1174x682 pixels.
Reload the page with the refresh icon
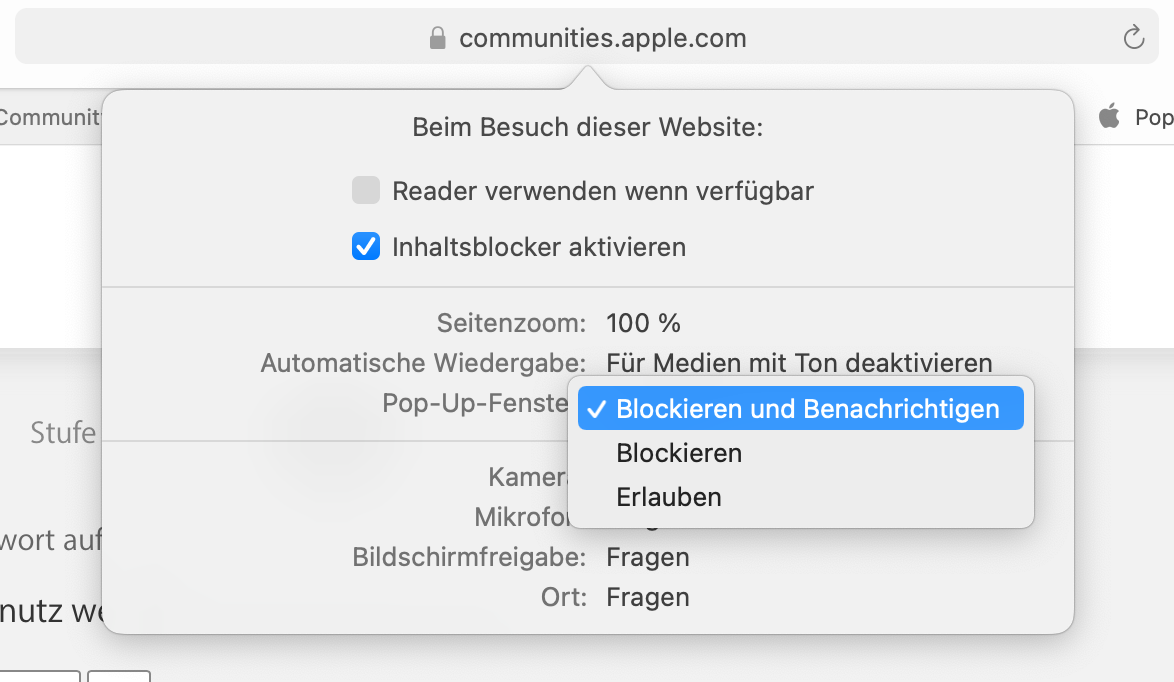[1133, 39]
